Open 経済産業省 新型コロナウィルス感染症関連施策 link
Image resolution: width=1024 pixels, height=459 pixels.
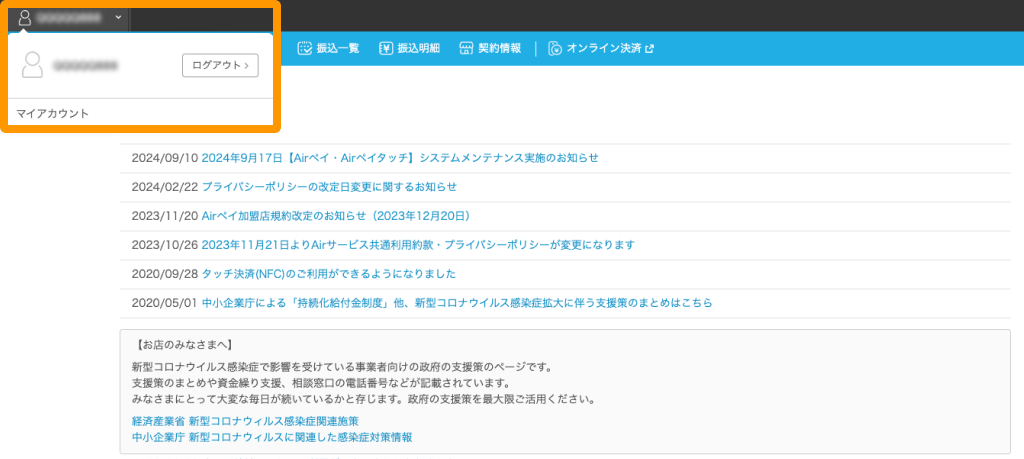(245, 421)
